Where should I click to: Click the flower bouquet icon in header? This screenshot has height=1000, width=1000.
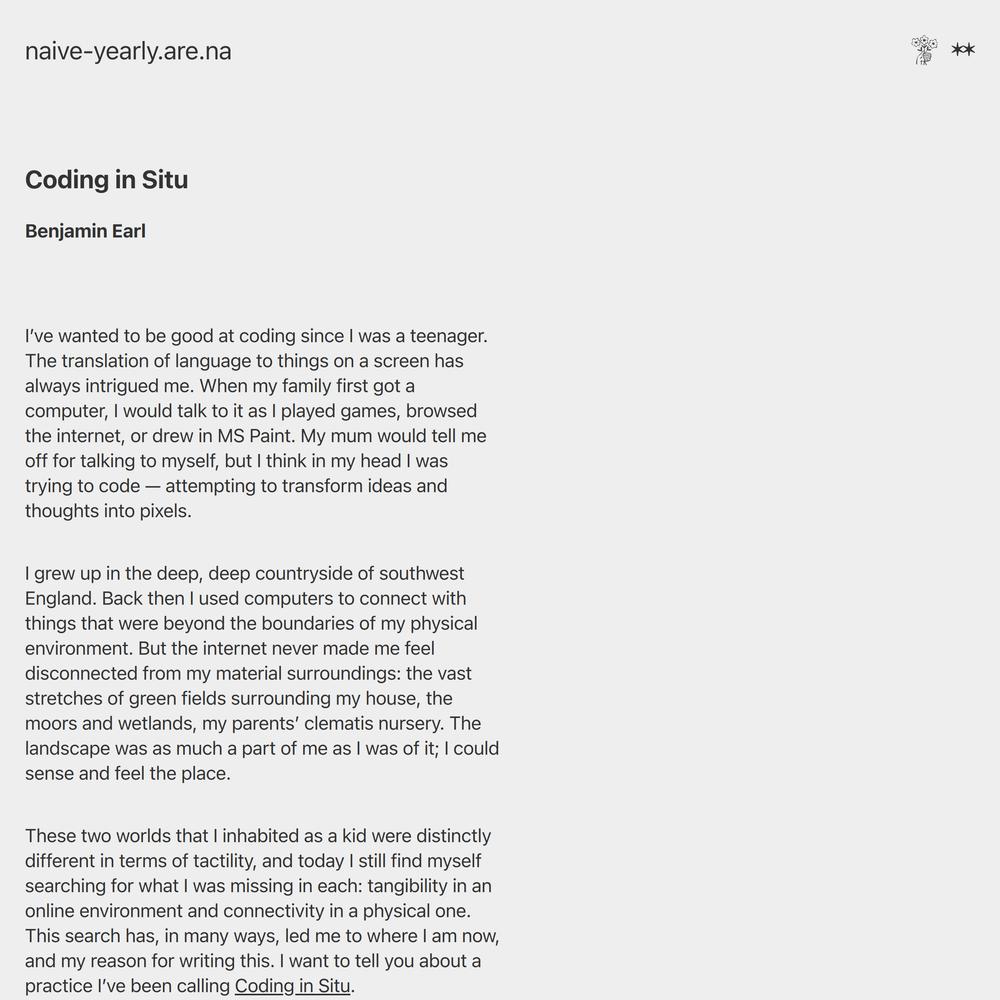(x=923, y=50)
